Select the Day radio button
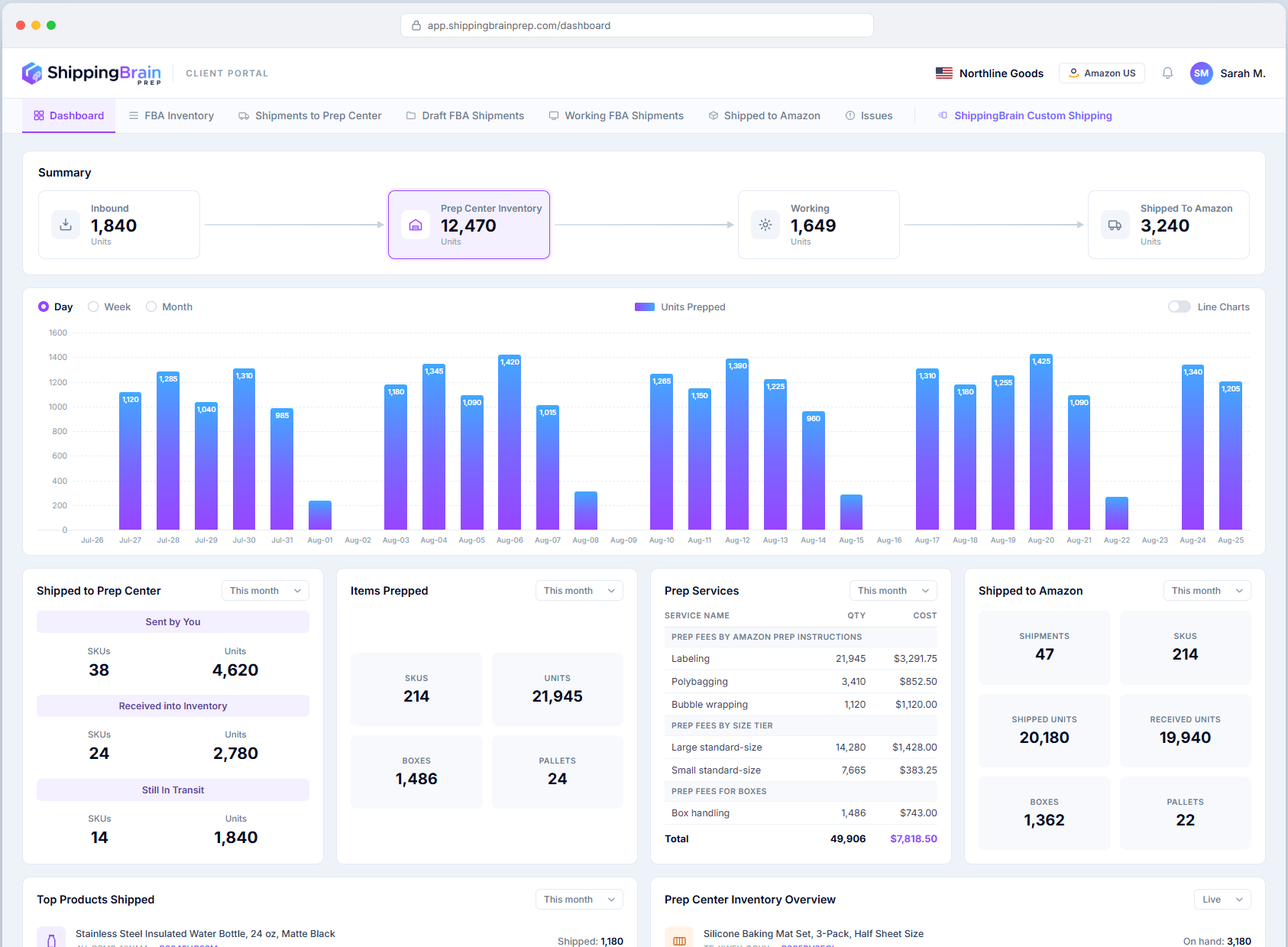 coord(44,306)
